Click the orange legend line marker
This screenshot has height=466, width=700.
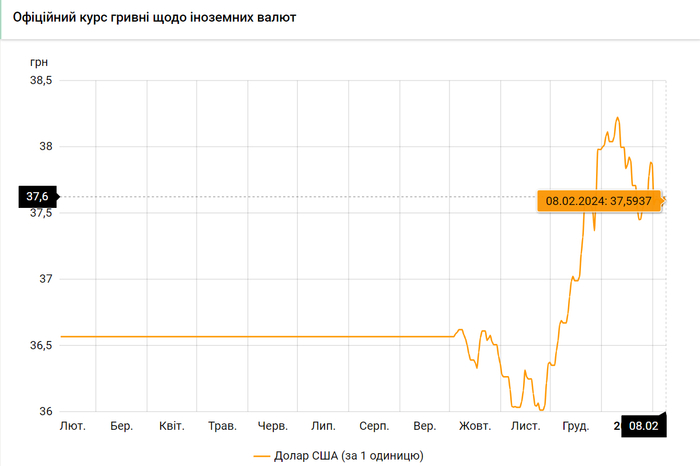coord(263,455)
